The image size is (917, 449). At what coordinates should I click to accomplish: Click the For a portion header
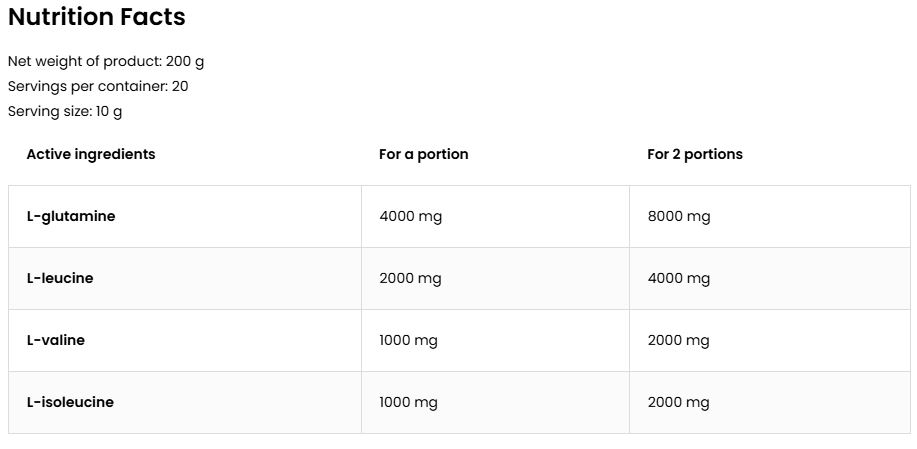(x=424, y=154)
